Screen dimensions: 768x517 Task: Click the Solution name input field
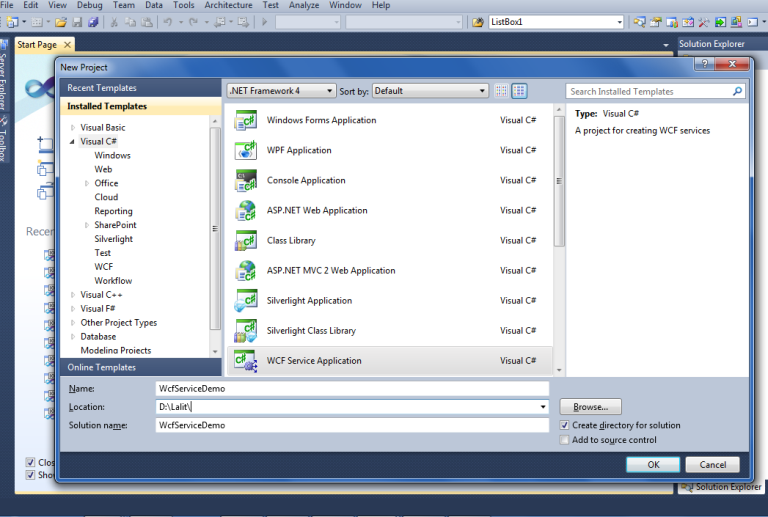click(352, 425)
